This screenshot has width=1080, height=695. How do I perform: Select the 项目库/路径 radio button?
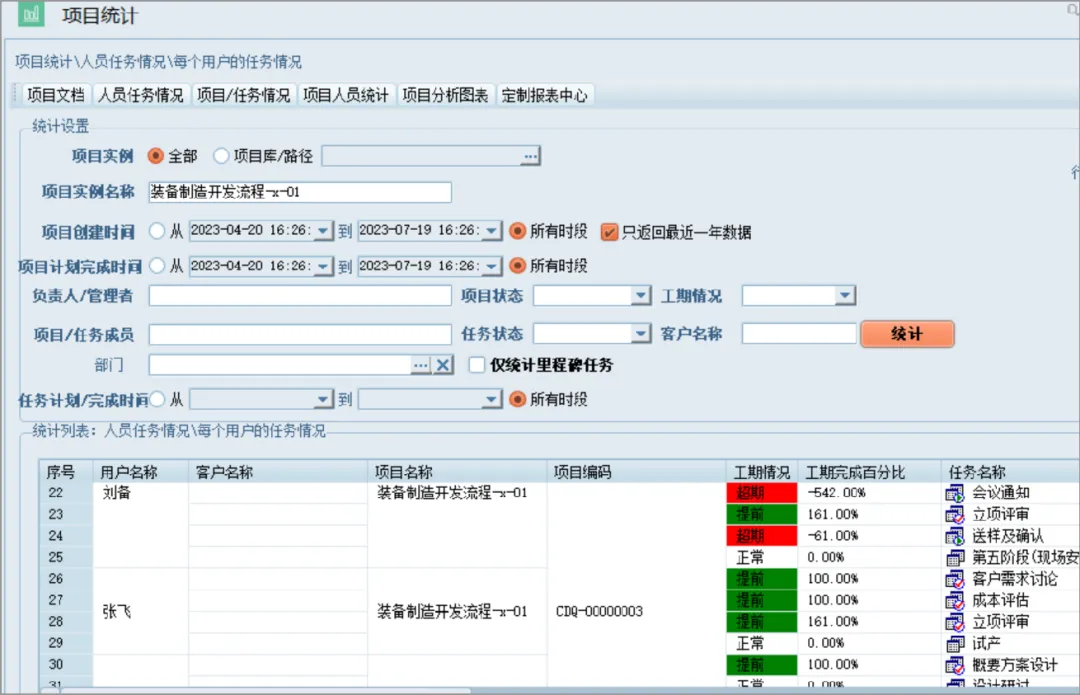click(222, 155)
